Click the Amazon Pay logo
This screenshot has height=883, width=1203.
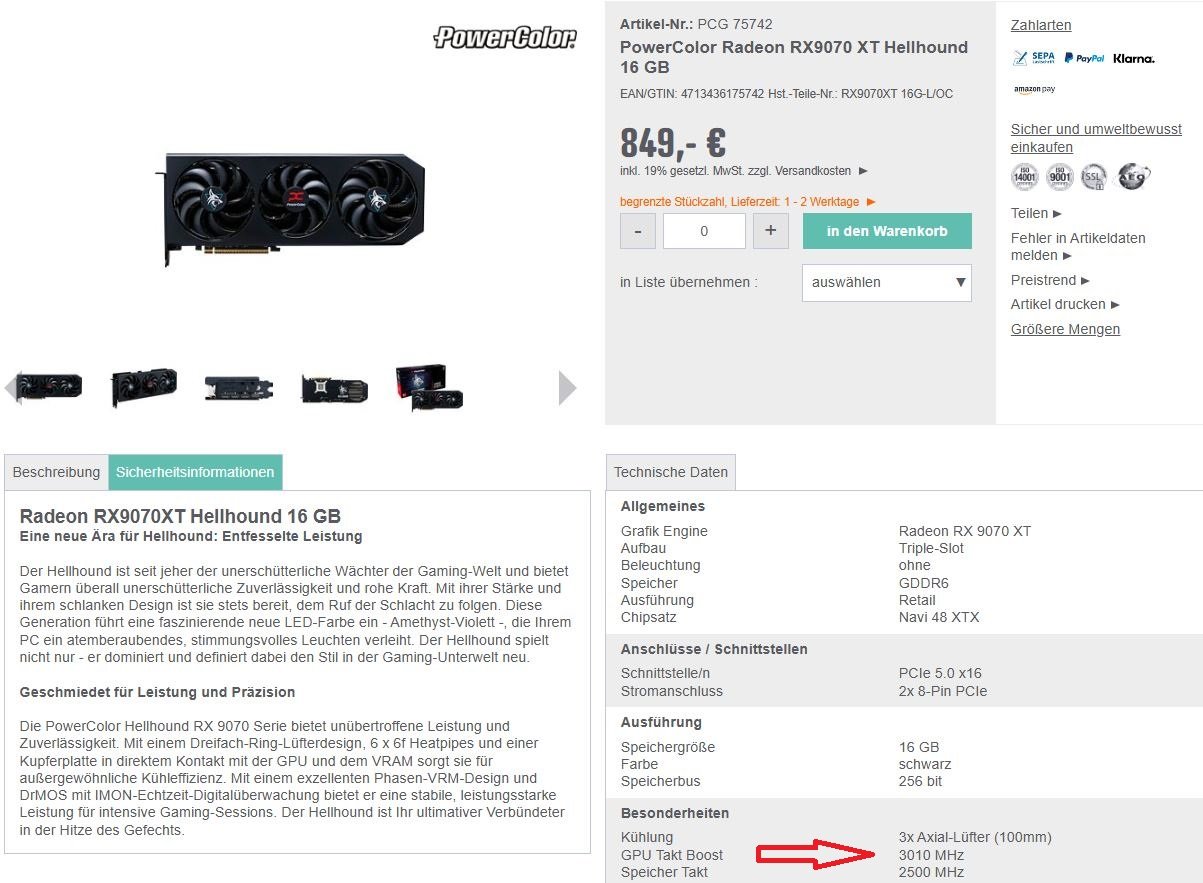1034,89
